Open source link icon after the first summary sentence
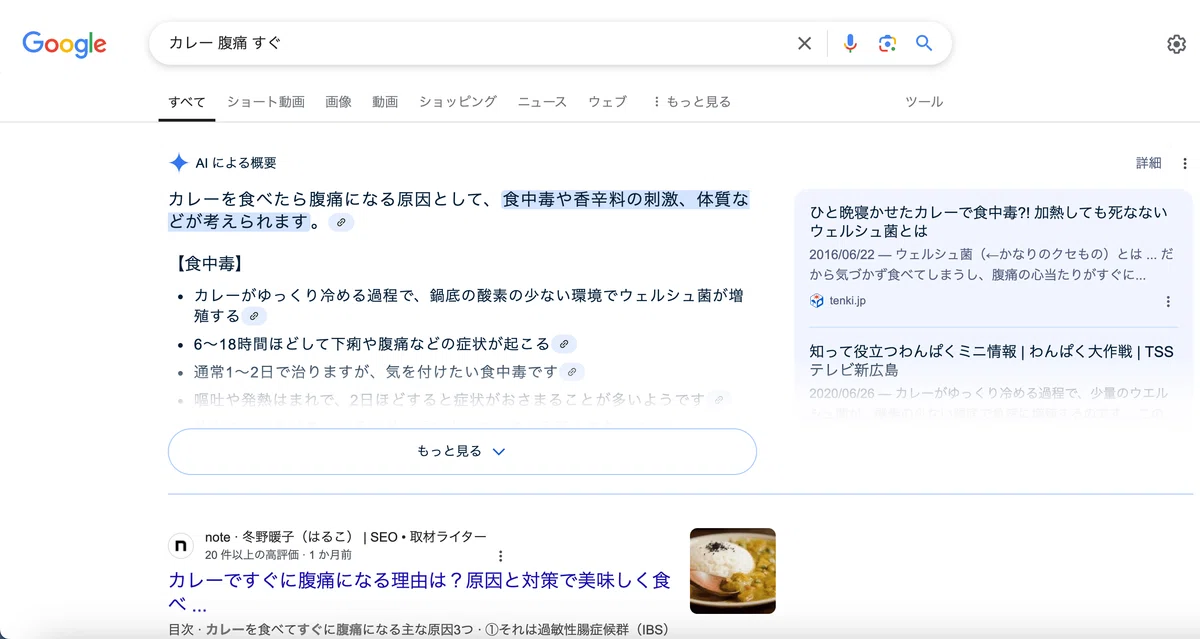The image size is (1200, 639). coord(341,222)
